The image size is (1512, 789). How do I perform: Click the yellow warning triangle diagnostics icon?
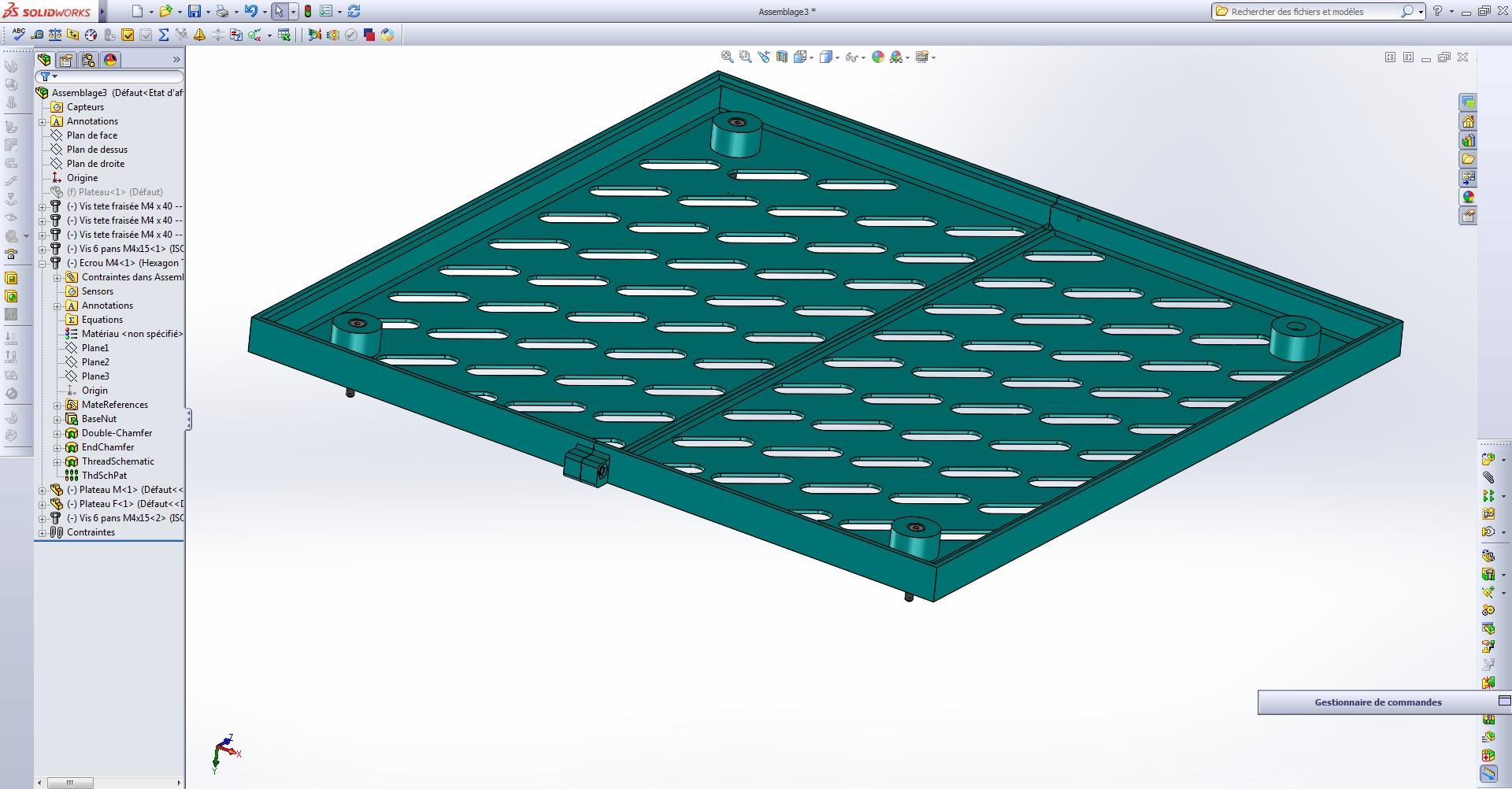point(200,35)
